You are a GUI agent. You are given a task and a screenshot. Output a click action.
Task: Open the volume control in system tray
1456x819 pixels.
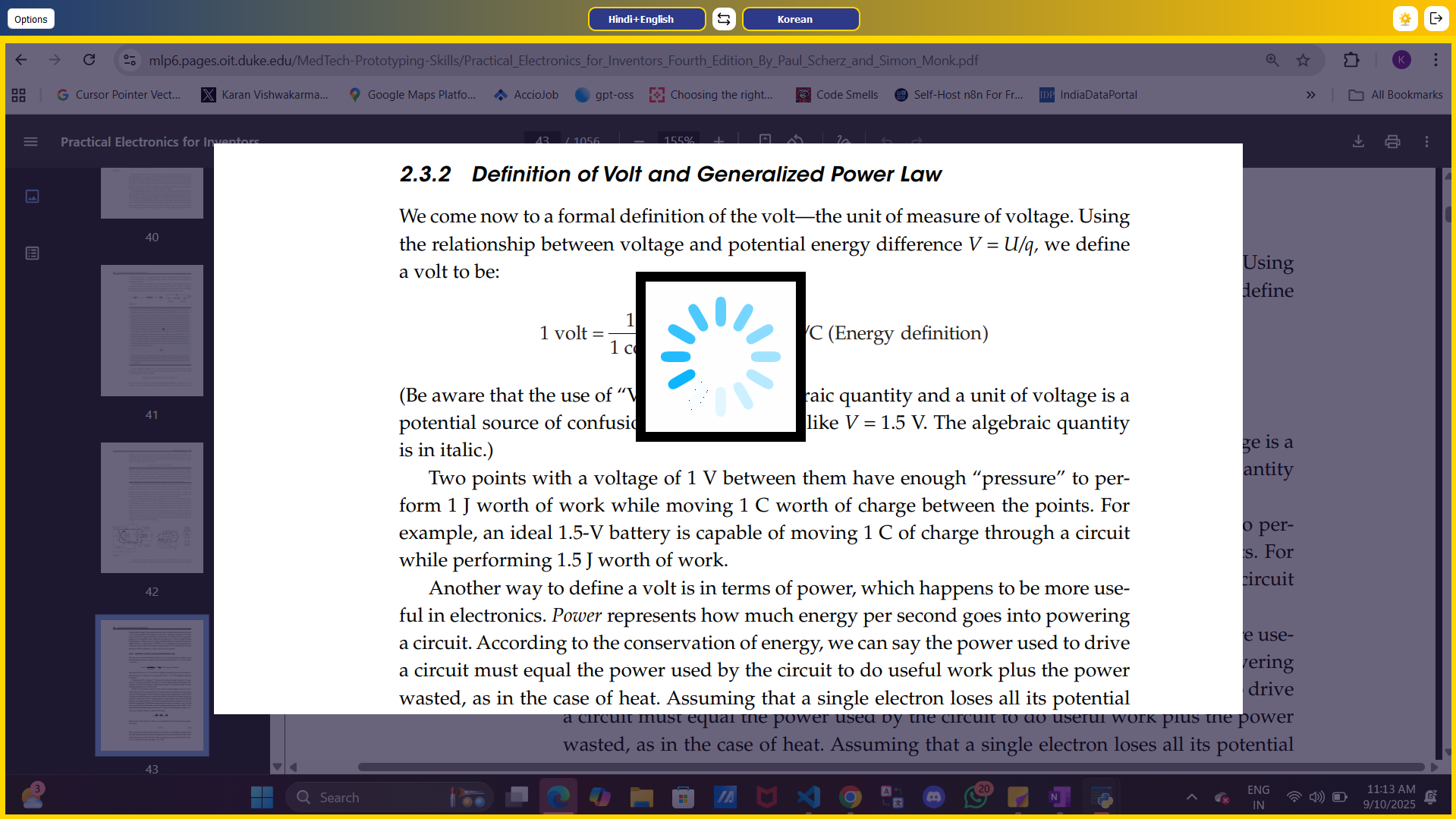pyautogui.click(x=1317, y=798)
